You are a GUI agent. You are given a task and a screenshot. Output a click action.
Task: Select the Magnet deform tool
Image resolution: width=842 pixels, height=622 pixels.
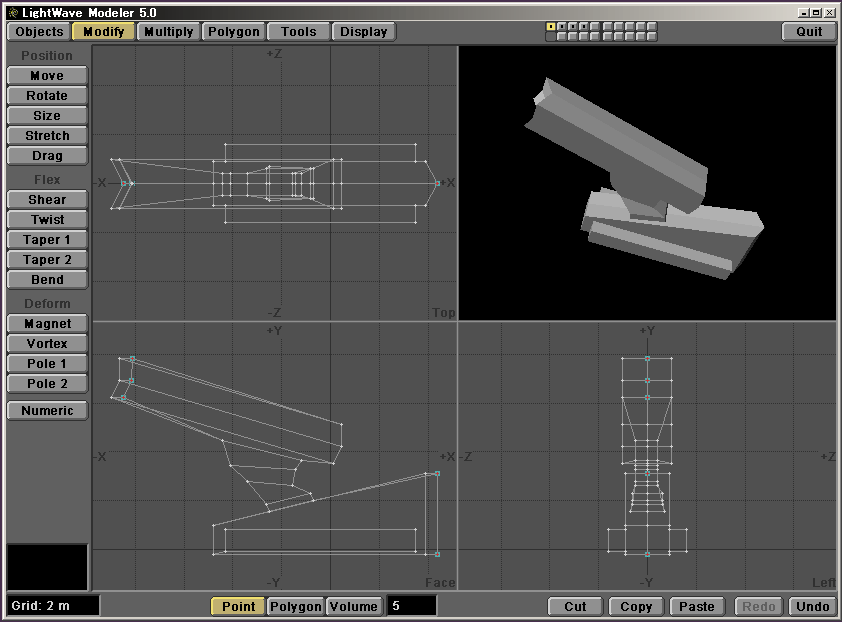(47, 324)
